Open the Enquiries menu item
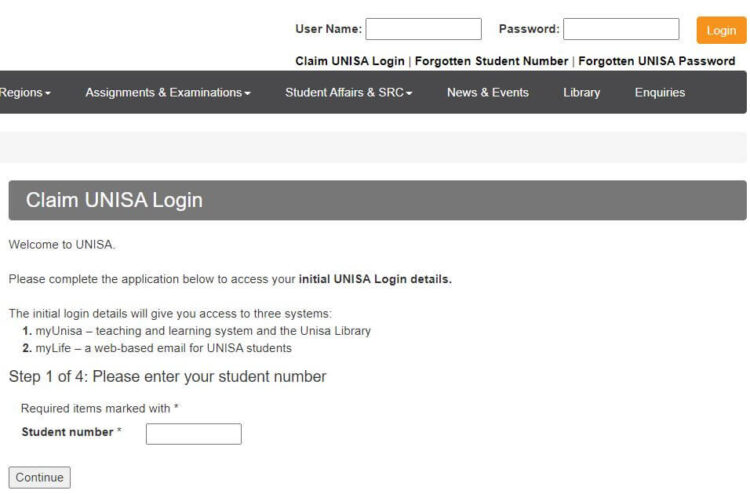This screenshot has height=494, width=750. pyautogui.click(x=660, y=92)
